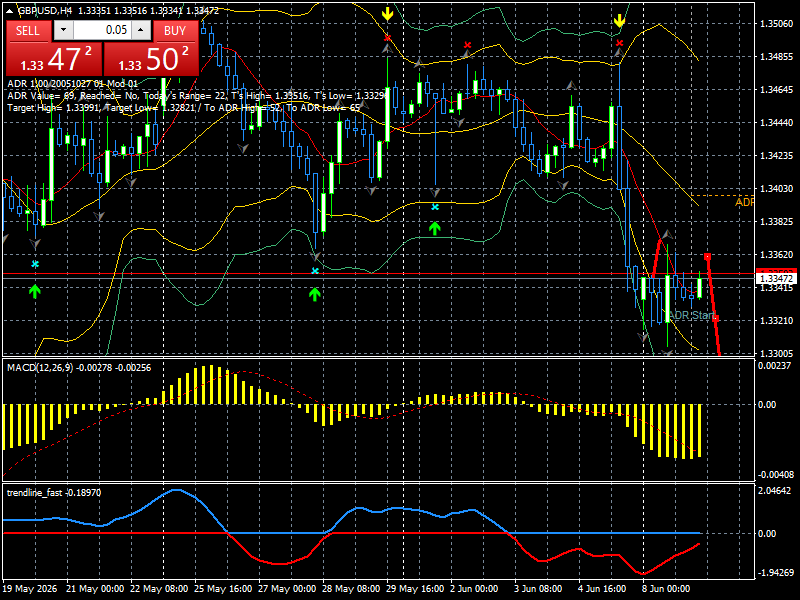The image size is (800, 600).
Task: Click the 25 May 16:00 date label
Action: [222, 589]
